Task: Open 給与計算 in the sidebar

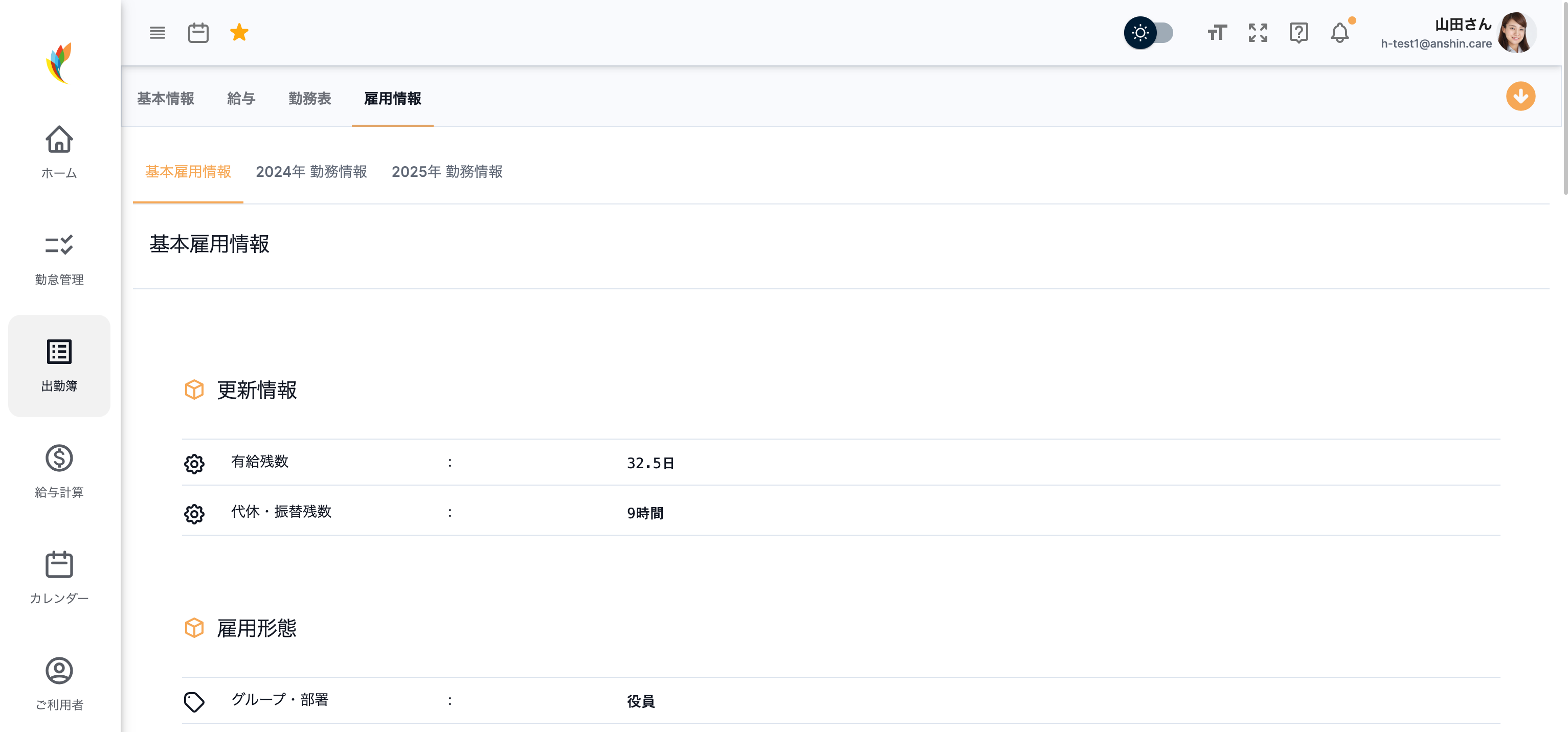Action: point(59,472)
